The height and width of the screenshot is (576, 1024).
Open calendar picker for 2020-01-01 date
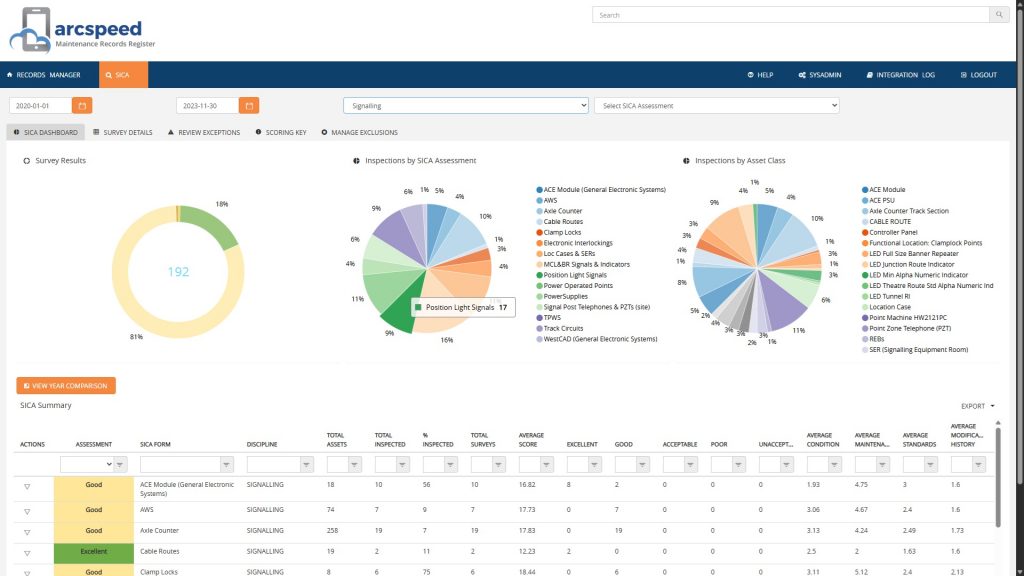[82, 105]
